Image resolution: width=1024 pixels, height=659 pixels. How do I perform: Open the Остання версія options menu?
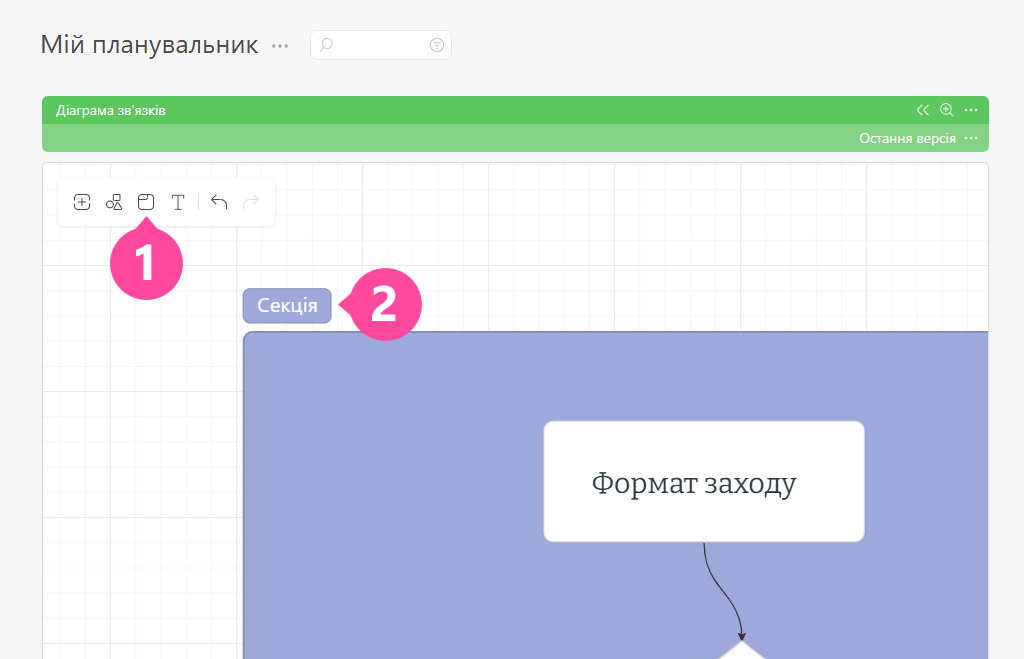pos(971,138)
